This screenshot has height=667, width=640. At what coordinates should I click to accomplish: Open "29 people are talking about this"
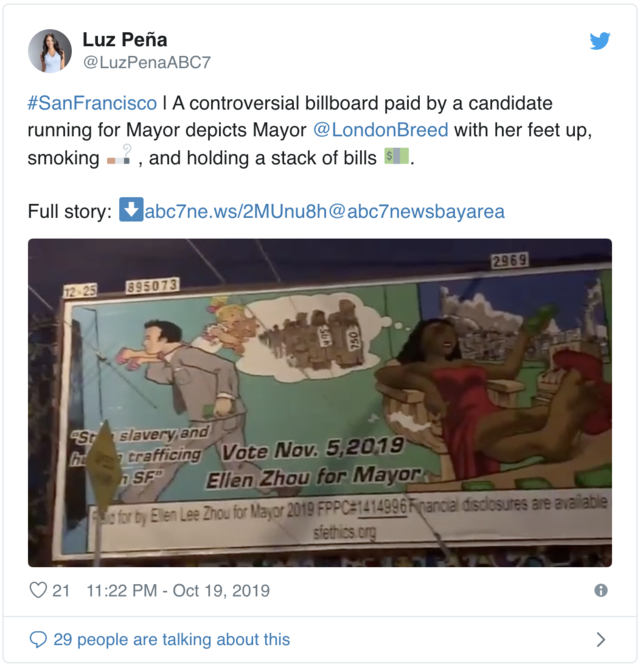[x=172, y=640]
